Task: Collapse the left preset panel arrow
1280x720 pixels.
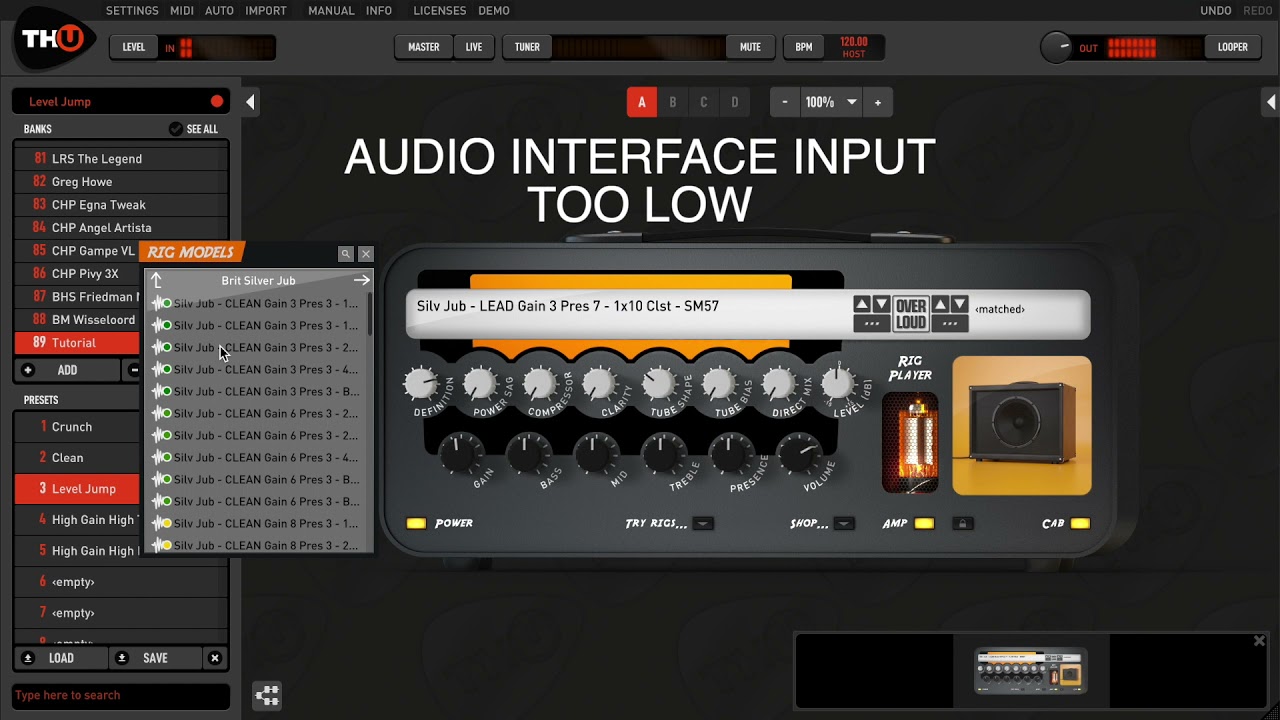Action: (250, 102)
